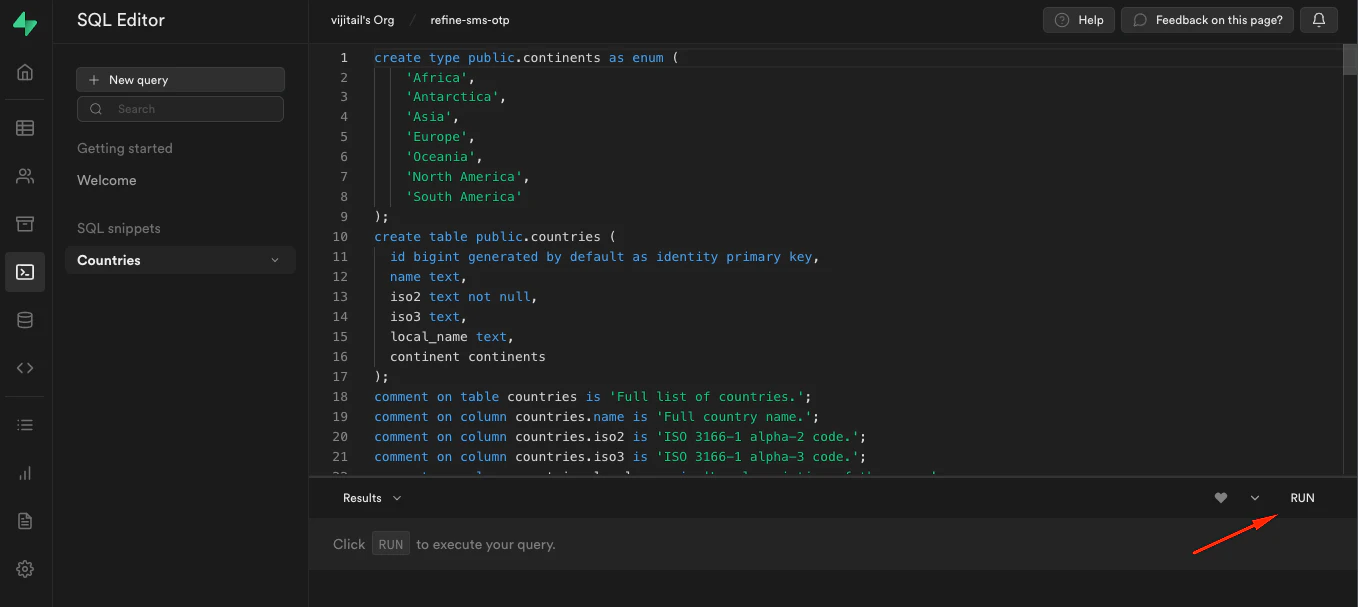This screenshot has height=607, width=1358.
Task: Open the Table Editor icon
Action: click(25, 128)
